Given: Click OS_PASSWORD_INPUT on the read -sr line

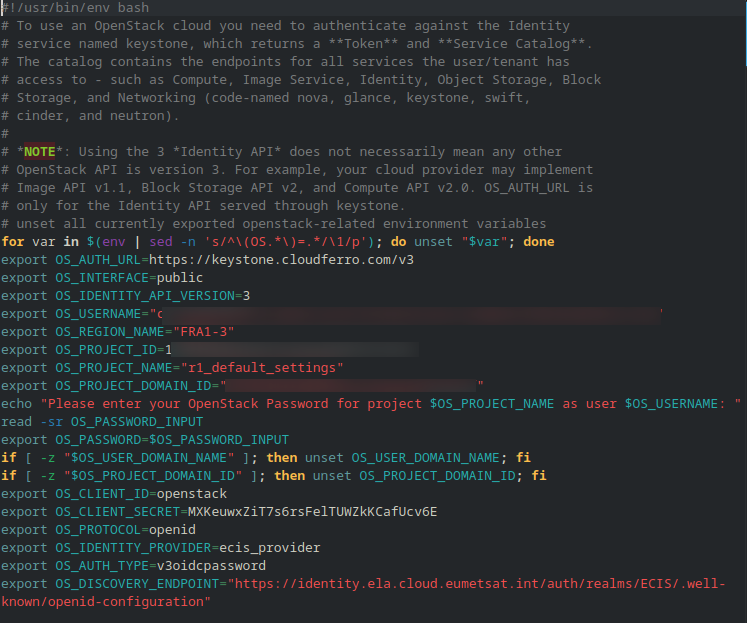Looking at the screenshot, I should coord(137,422).
